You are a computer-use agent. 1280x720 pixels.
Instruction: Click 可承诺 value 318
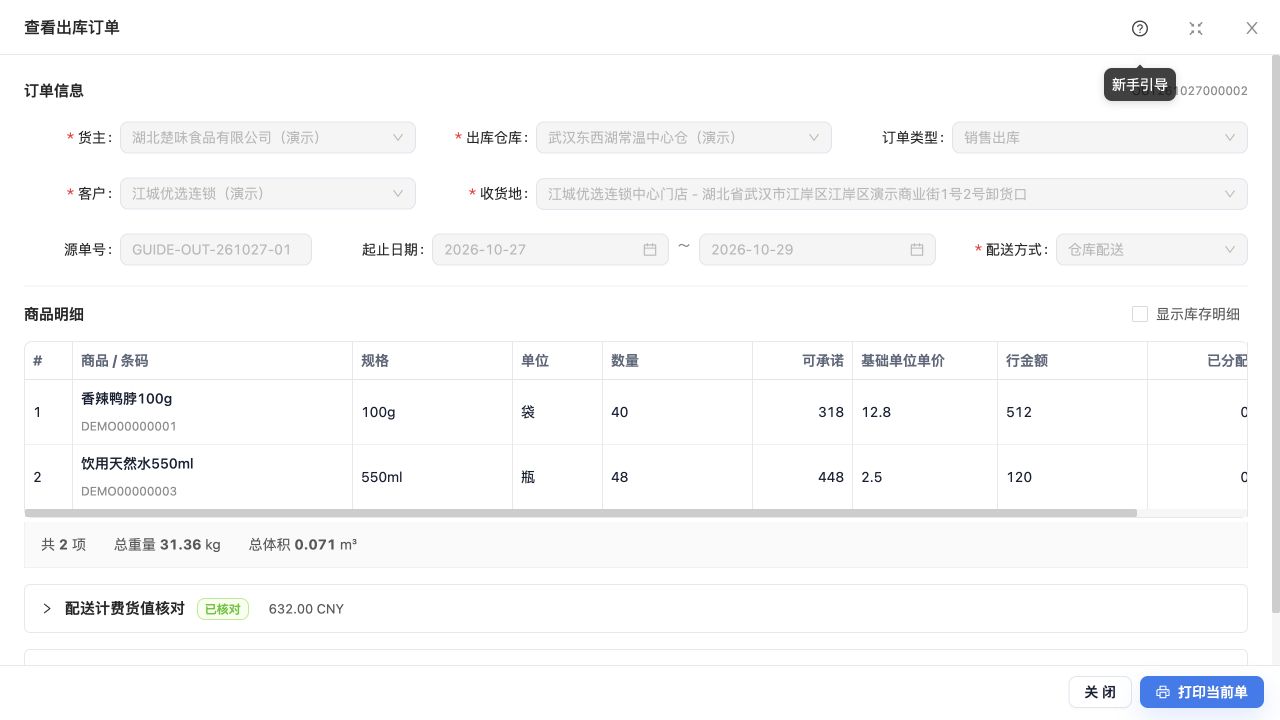coord(831,412)
